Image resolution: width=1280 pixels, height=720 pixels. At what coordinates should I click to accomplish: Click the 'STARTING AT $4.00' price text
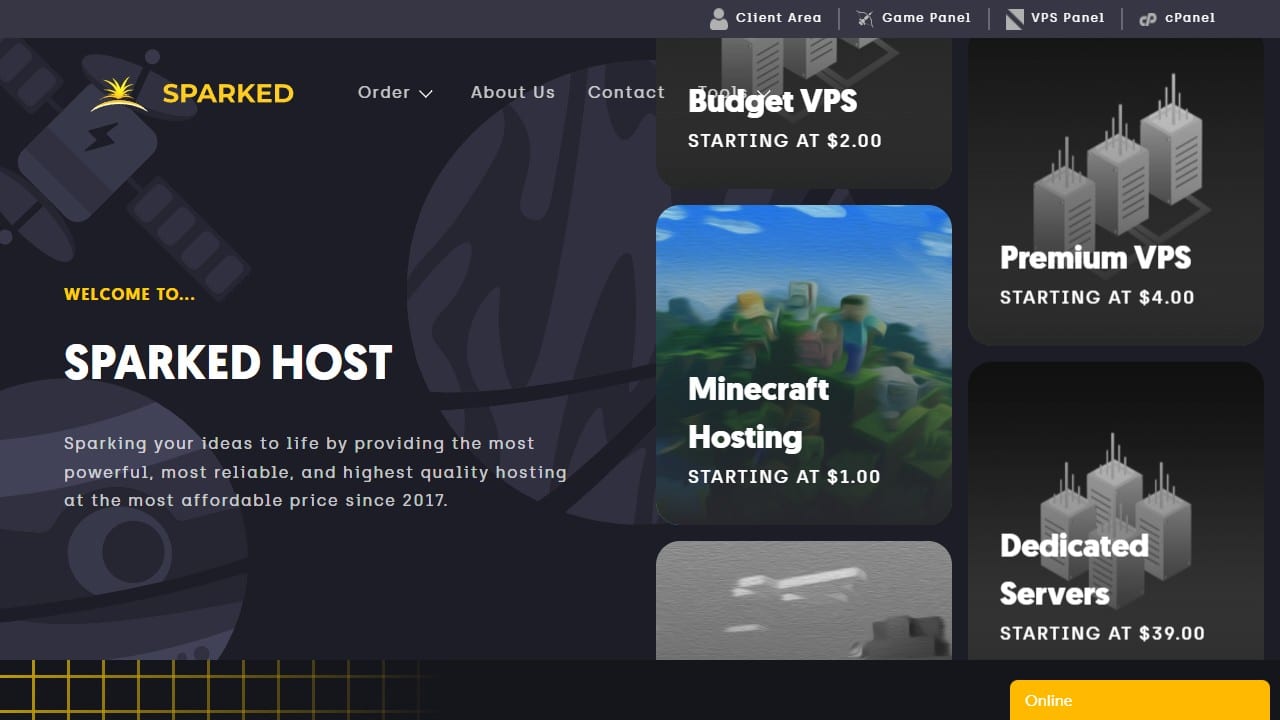[x=1097, y=297]
